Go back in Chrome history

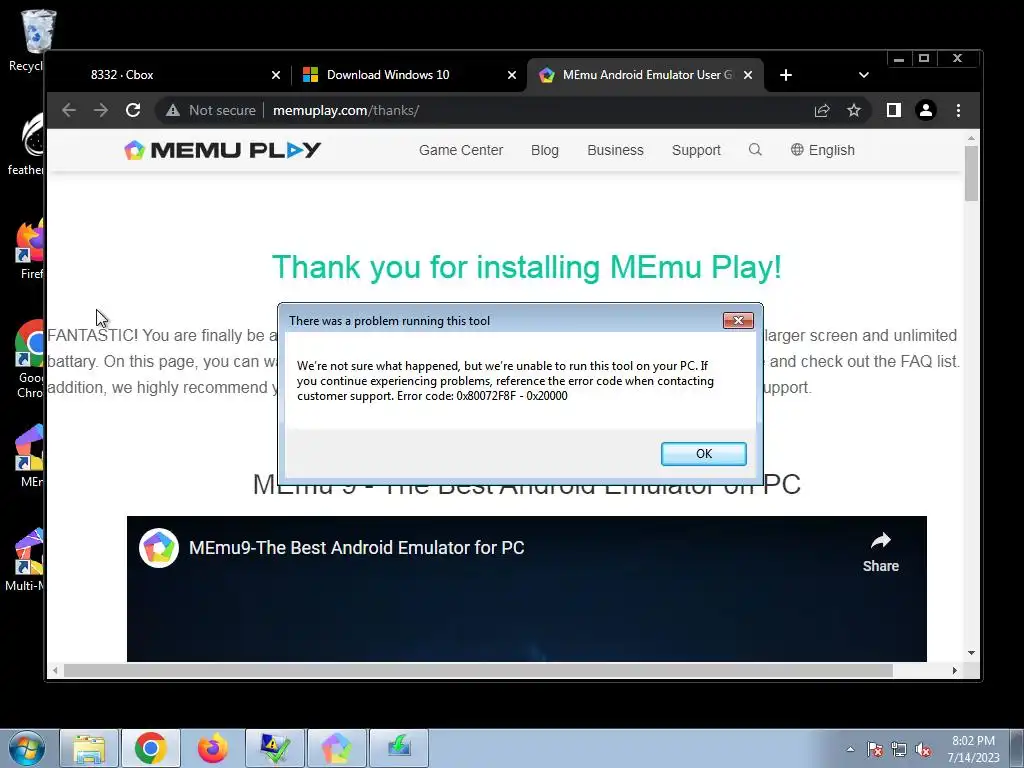click(x=69, y=110)
